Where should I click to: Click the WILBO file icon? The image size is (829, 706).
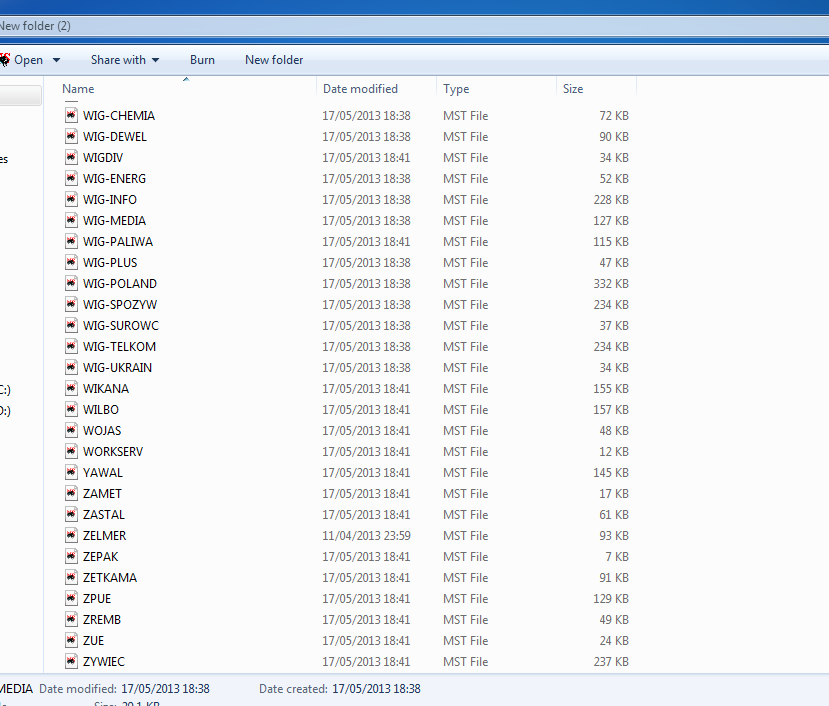pos(71,409)
